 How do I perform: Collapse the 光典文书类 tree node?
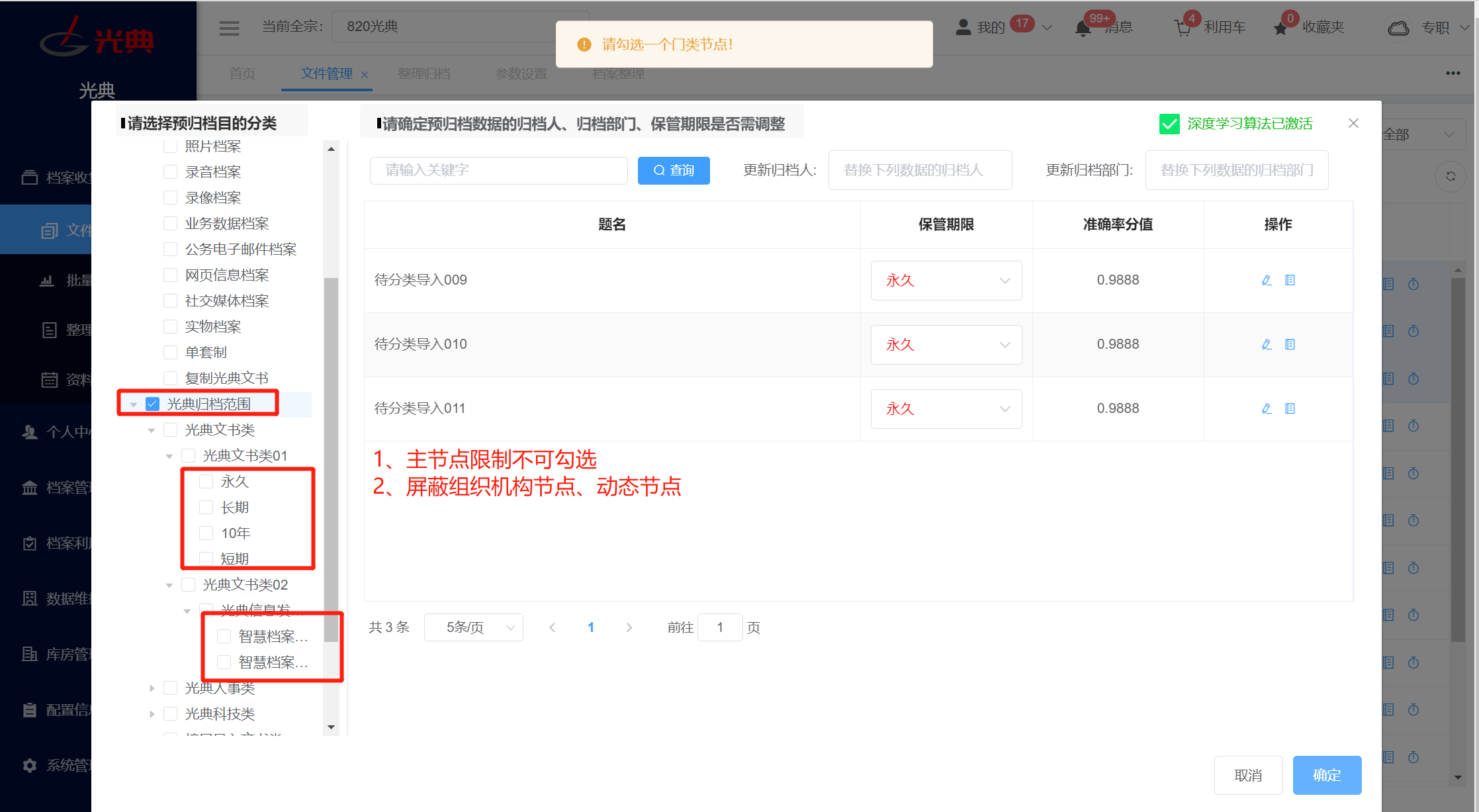[152, 430]
